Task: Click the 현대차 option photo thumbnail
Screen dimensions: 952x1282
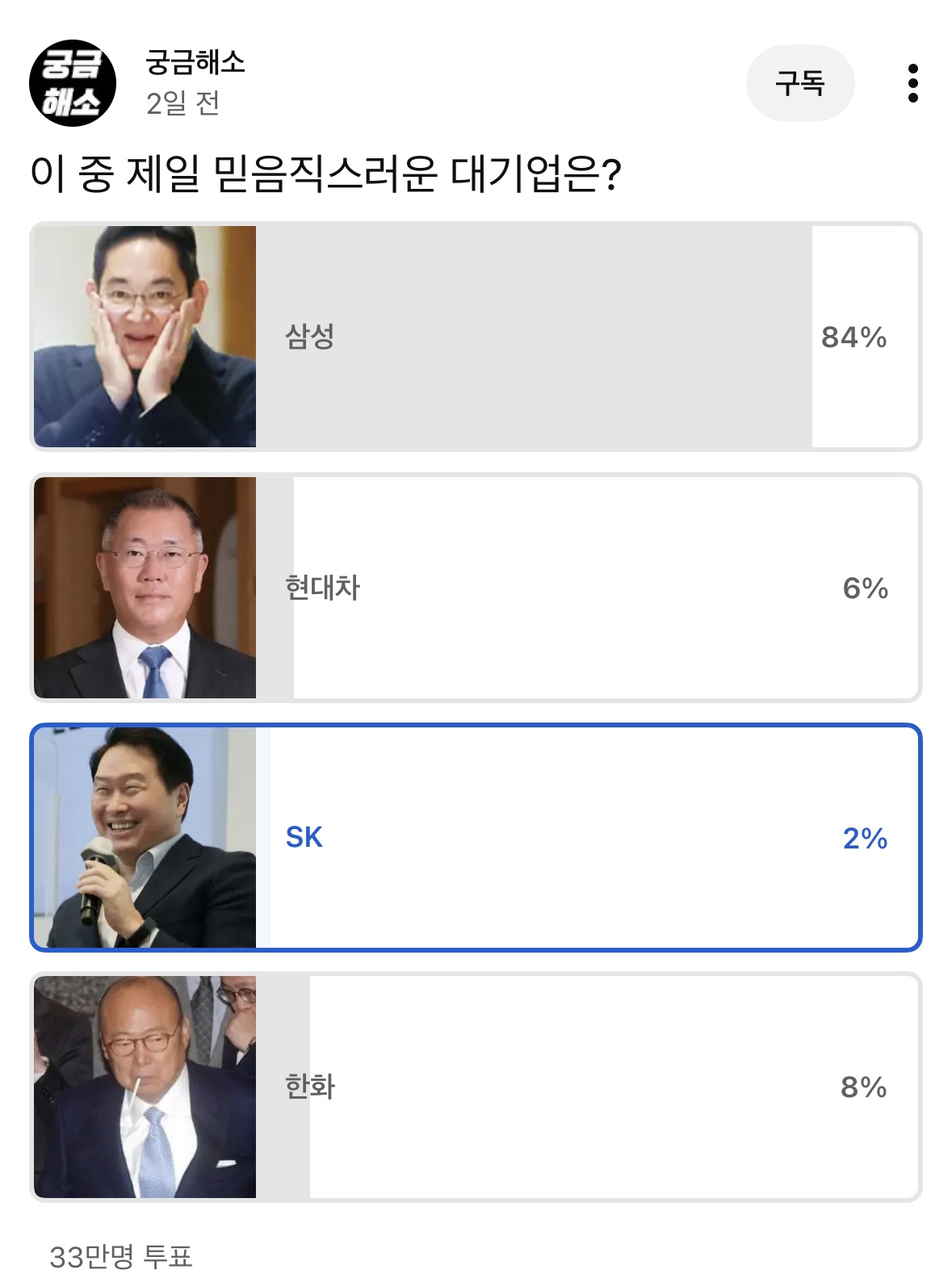Action: point(145,588)
